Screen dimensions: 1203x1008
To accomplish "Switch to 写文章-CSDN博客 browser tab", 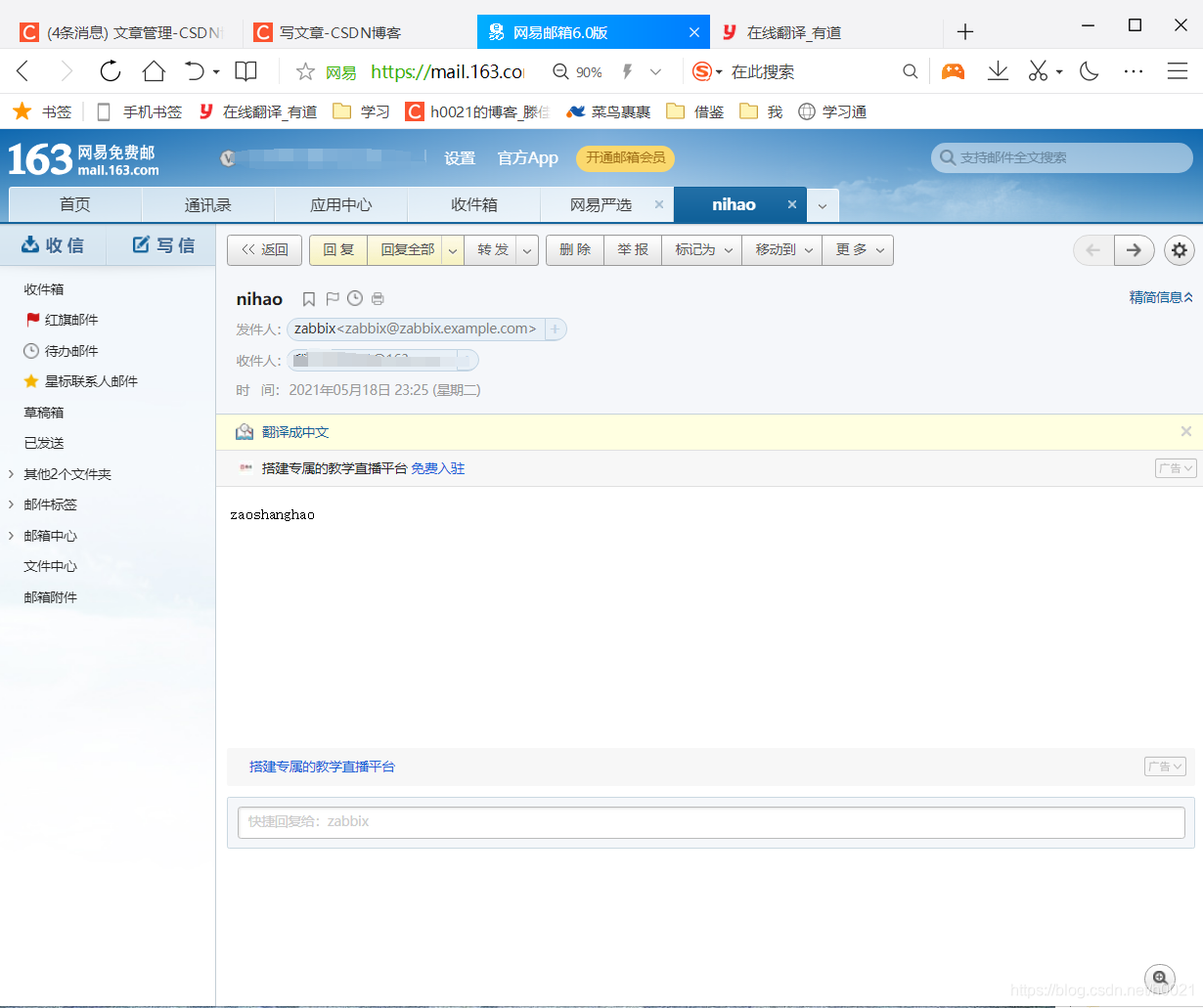I will pos(340,32).
